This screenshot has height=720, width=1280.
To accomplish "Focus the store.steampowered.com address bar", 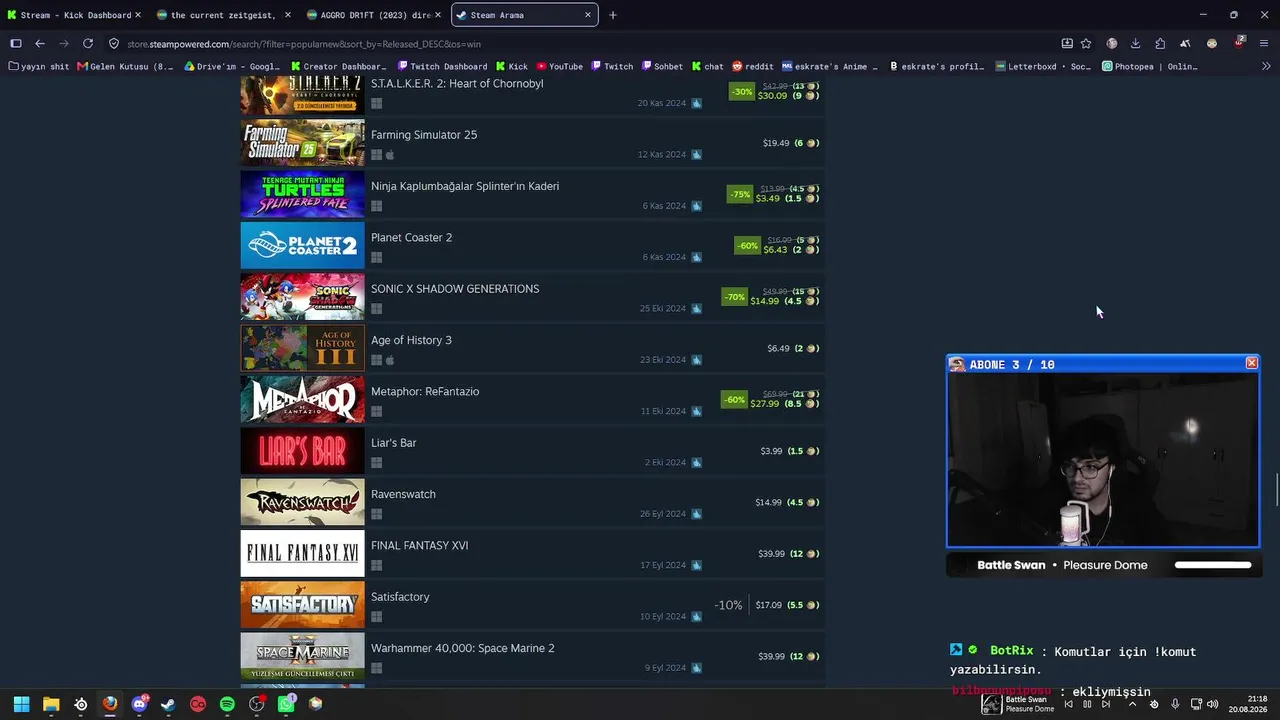I will coord(580,44).
